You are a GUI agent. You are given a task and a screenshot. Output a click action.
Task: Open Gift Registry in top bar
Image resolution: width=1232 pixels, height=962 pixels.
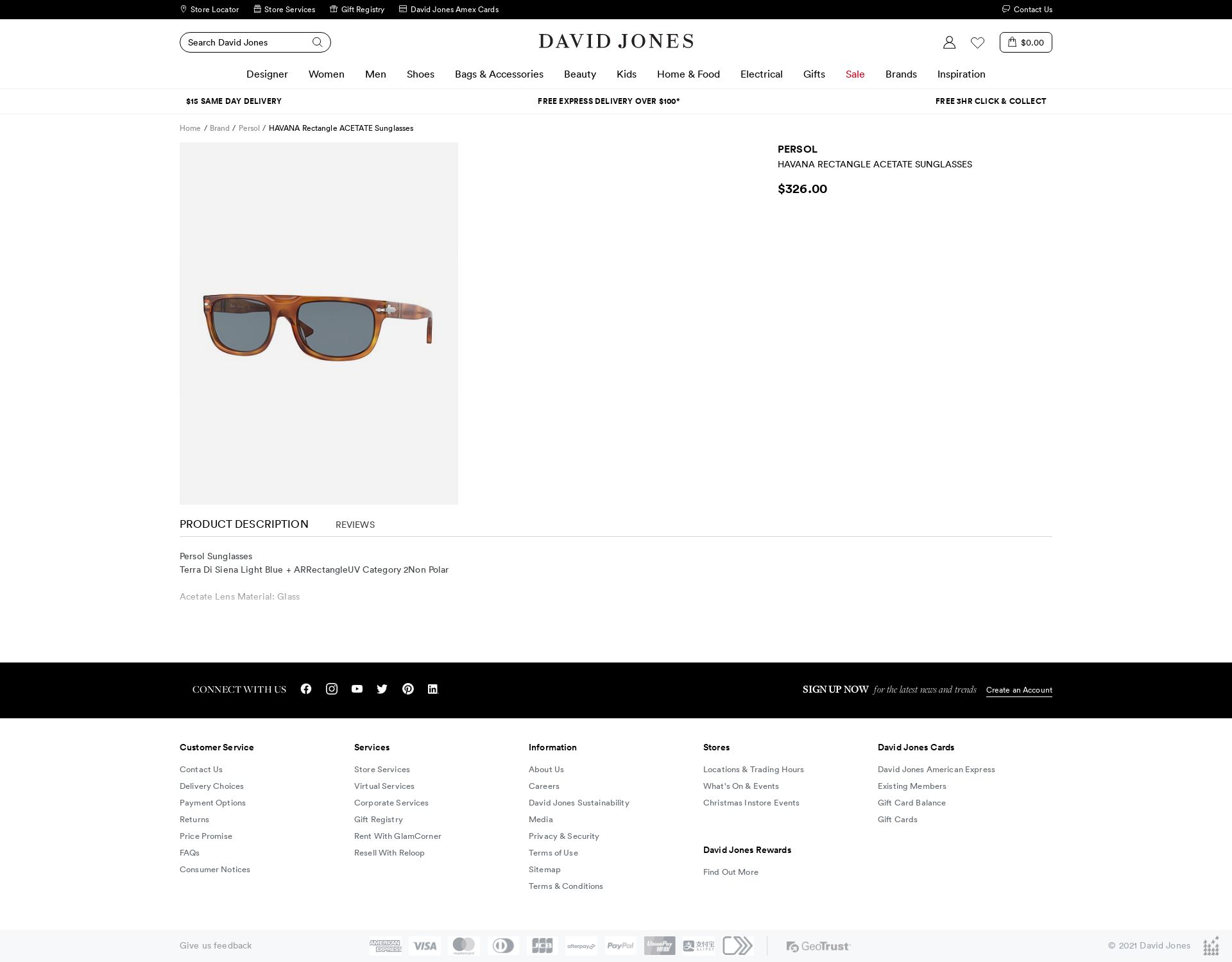pyautogui.click(x=357, y=10)
